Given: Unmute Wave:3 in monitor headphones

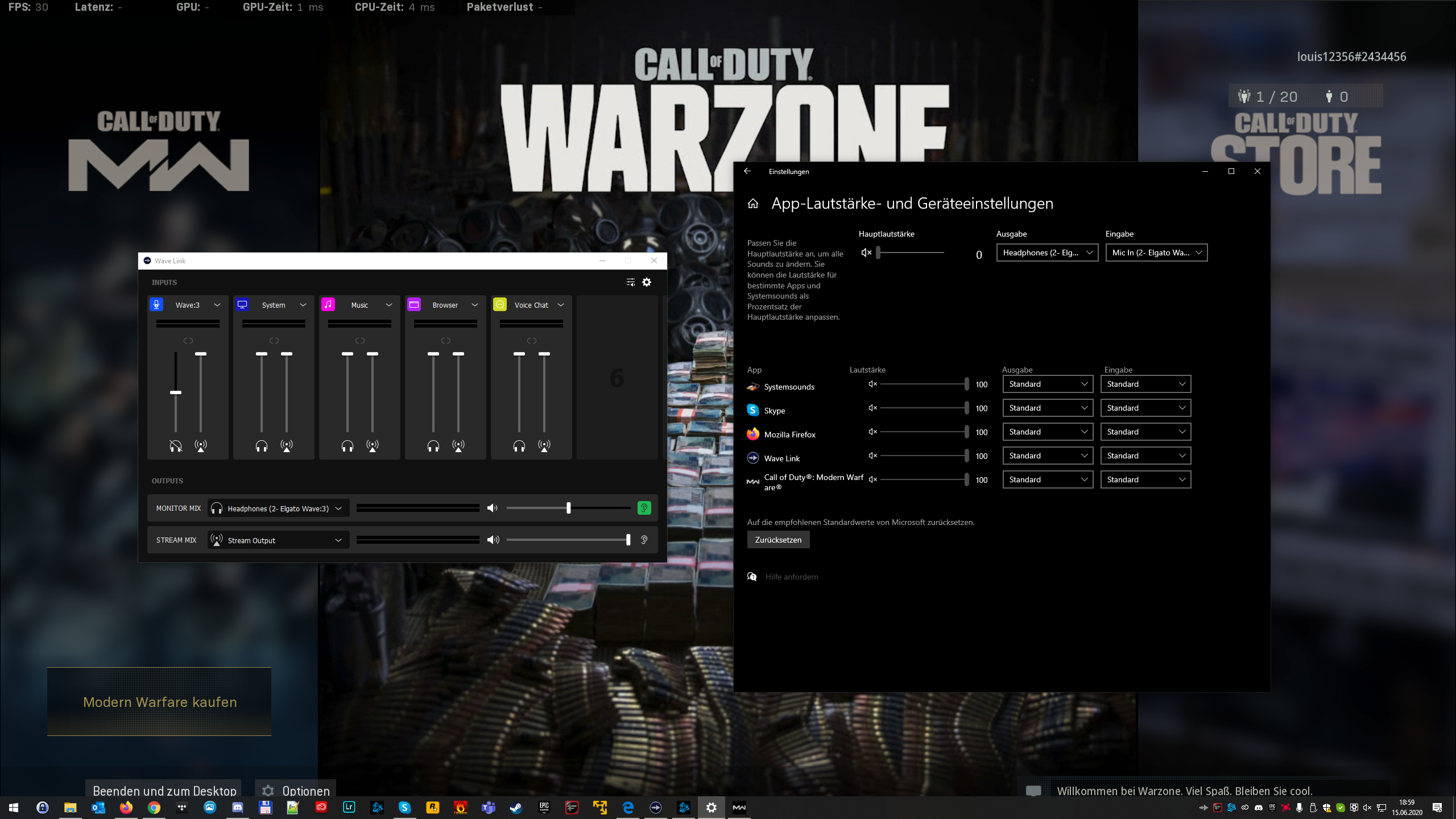Looking at the screenshot, I should tap(176, 446).
